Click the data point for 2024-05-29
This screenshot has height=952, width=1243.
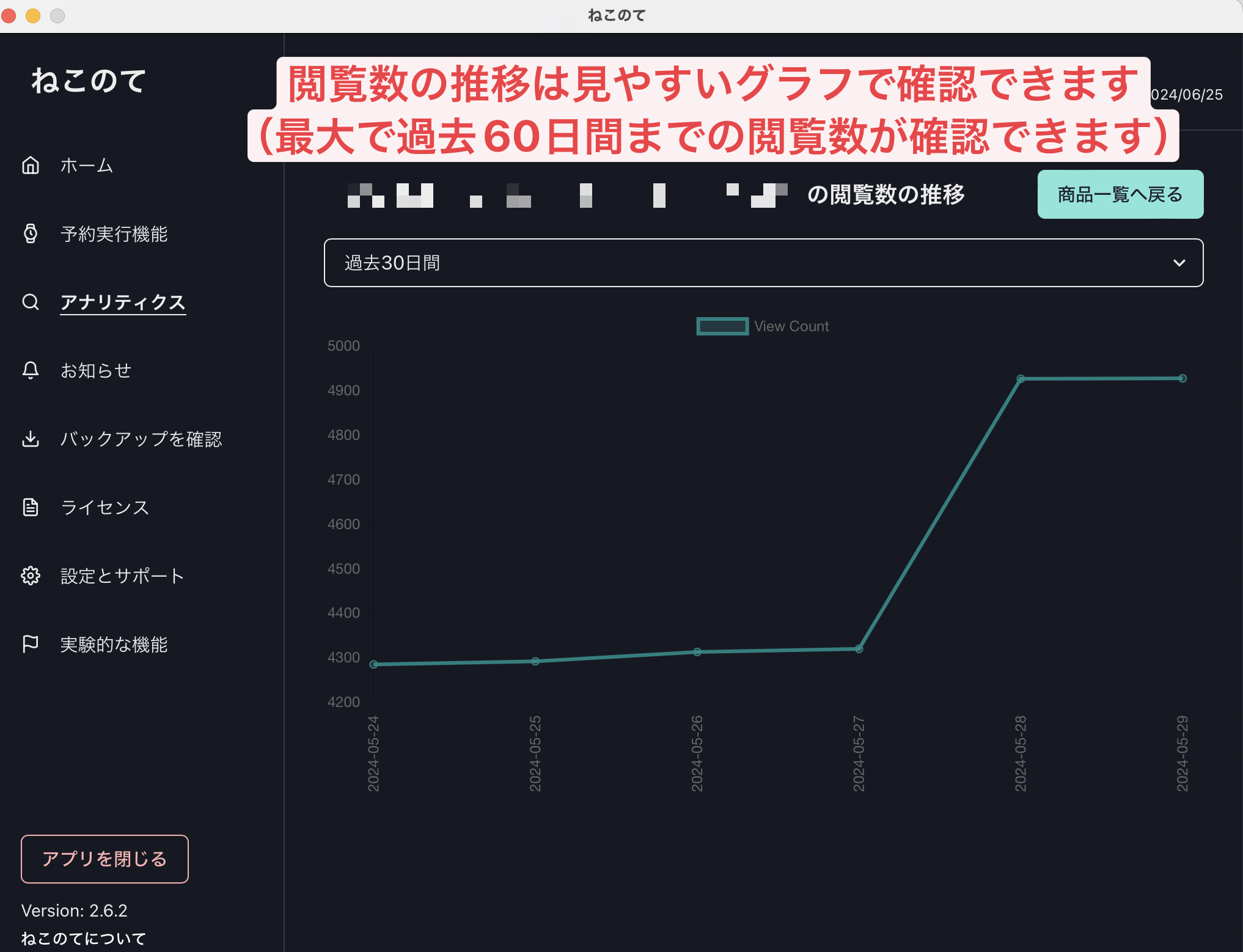[1182, 378]
